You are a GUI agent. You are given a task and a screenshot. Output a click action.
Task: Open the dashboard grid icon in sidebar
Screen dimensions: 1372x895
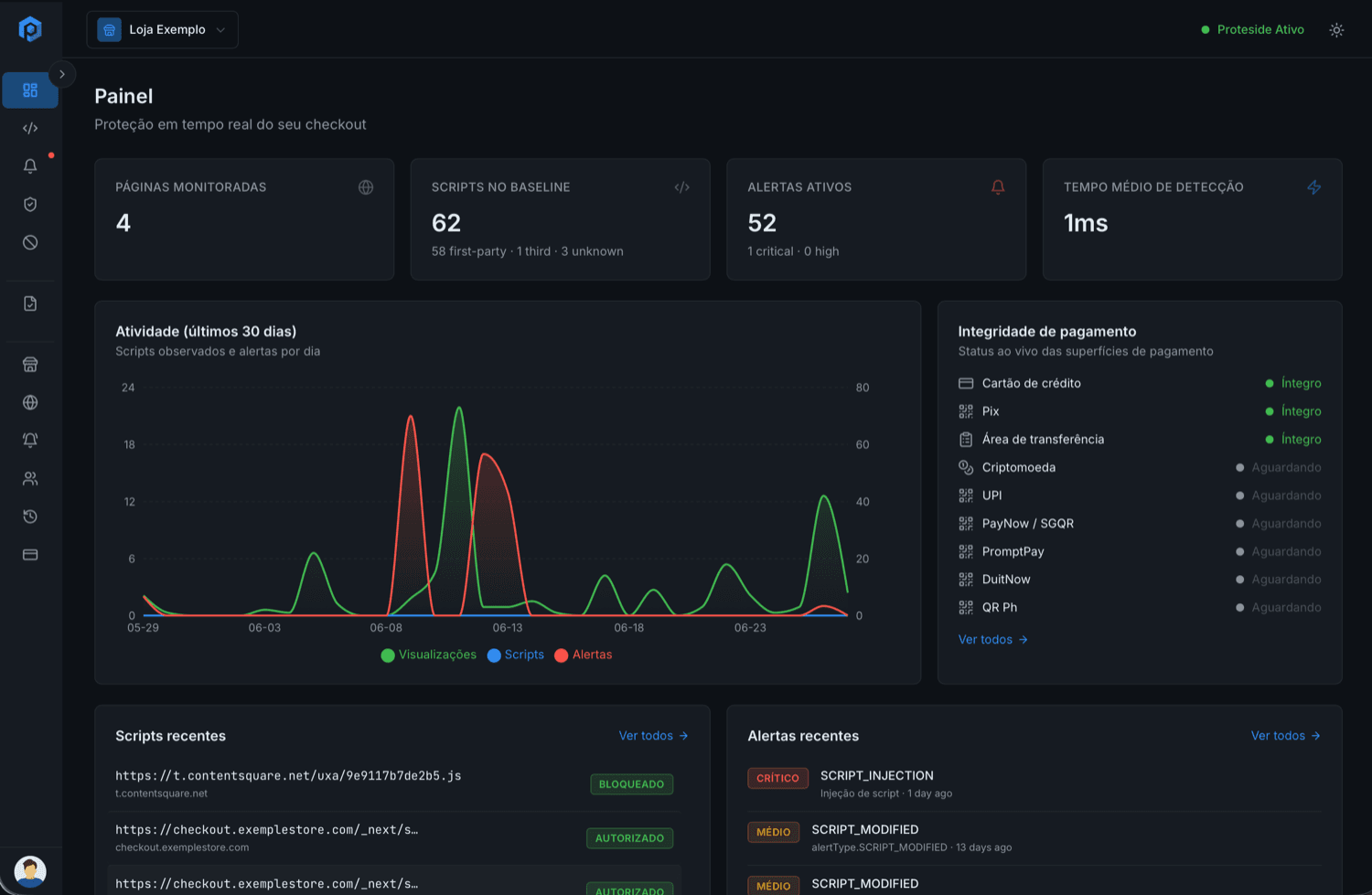(30, 91)
